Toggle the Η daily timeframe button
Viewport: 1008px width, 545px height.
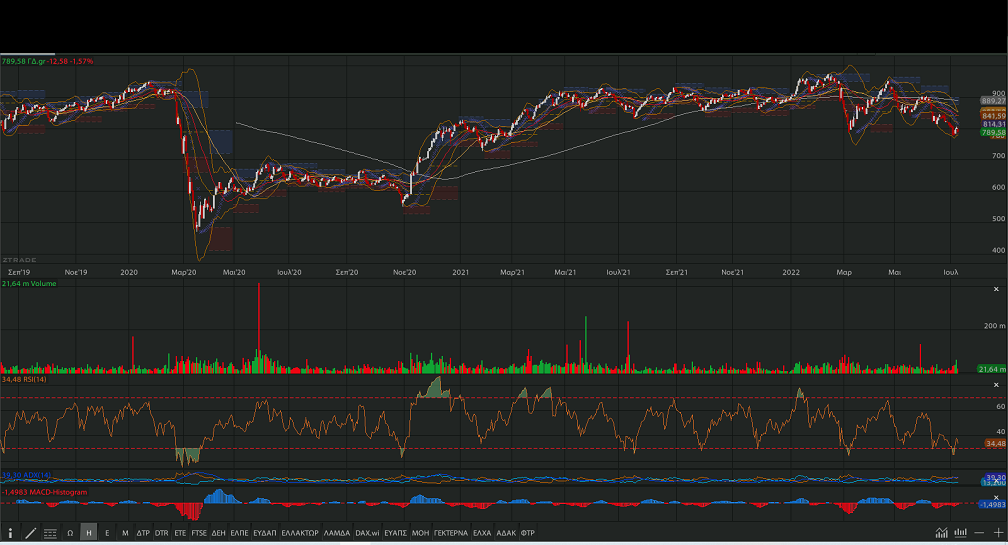pyautogui.click(x=89, y=533)
